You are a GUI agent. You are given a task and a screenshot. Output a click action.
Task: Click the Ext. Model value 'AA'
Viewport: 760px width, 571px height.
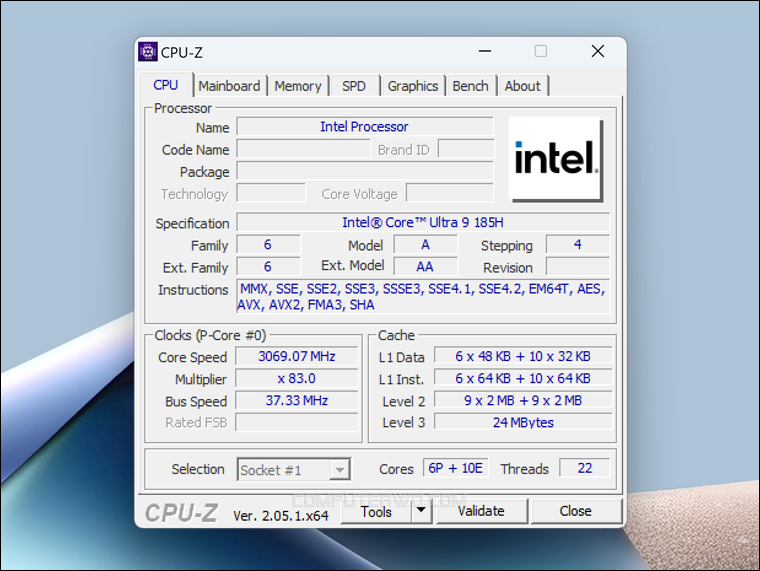pyautogui.click(x=426, y=267)
